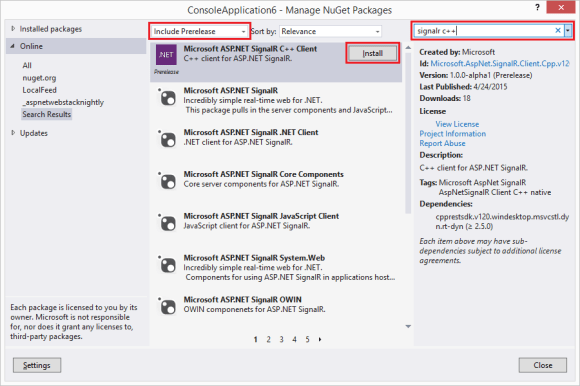Click the package list scroll up arrow
Viewport: 580px width, 386px height.
point(408,48)
